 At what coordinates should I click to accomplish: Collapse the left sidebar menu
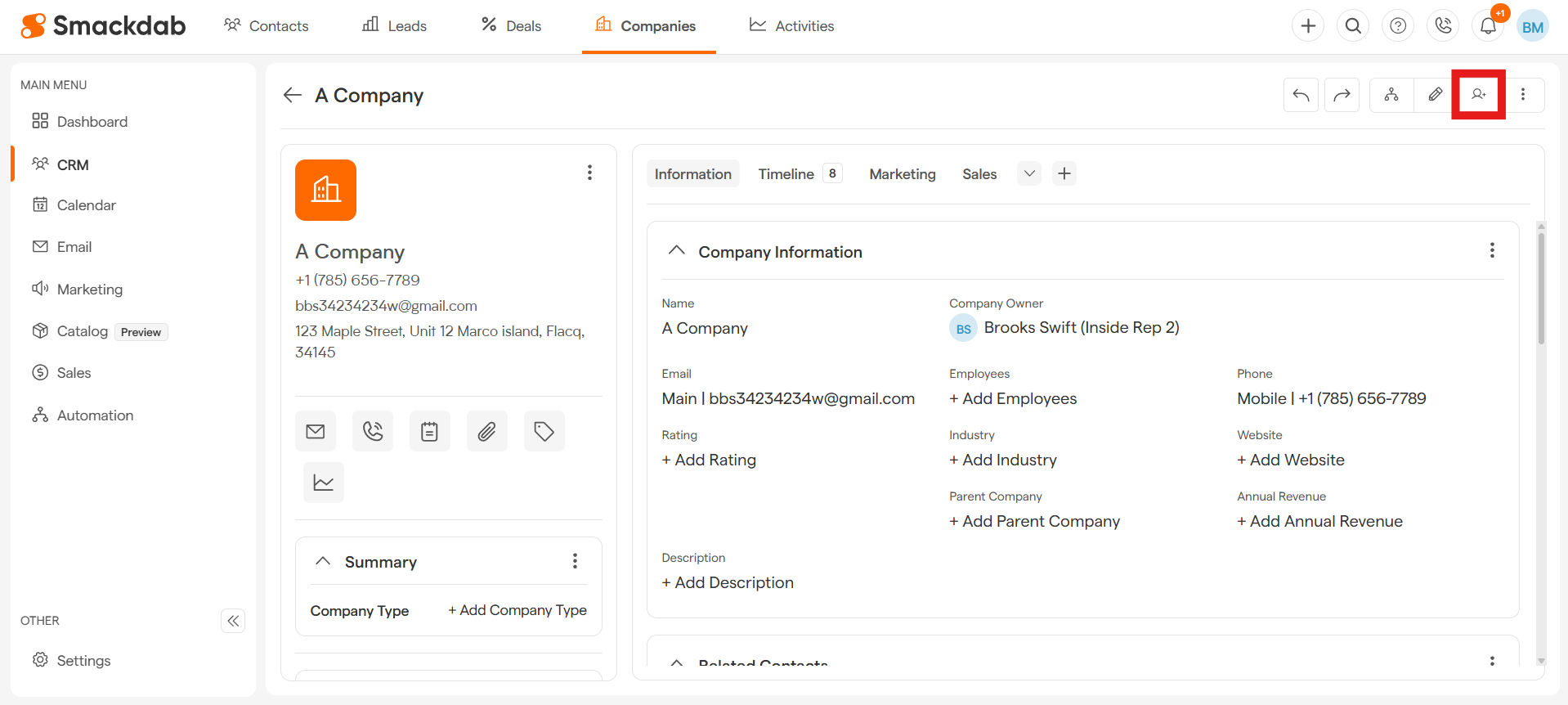(x=233, y=621)
